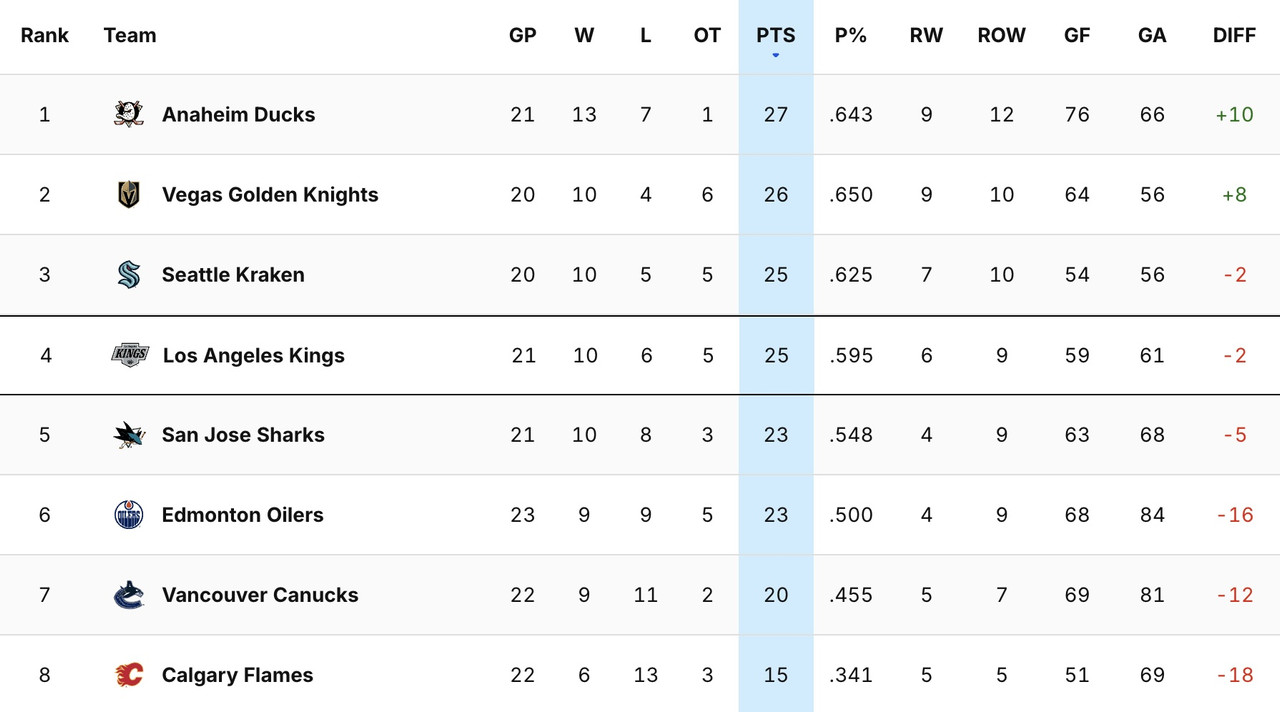
Task: Select the Edmonton Oilers logo
Action: pyautogui.click(x=129, y=514)
